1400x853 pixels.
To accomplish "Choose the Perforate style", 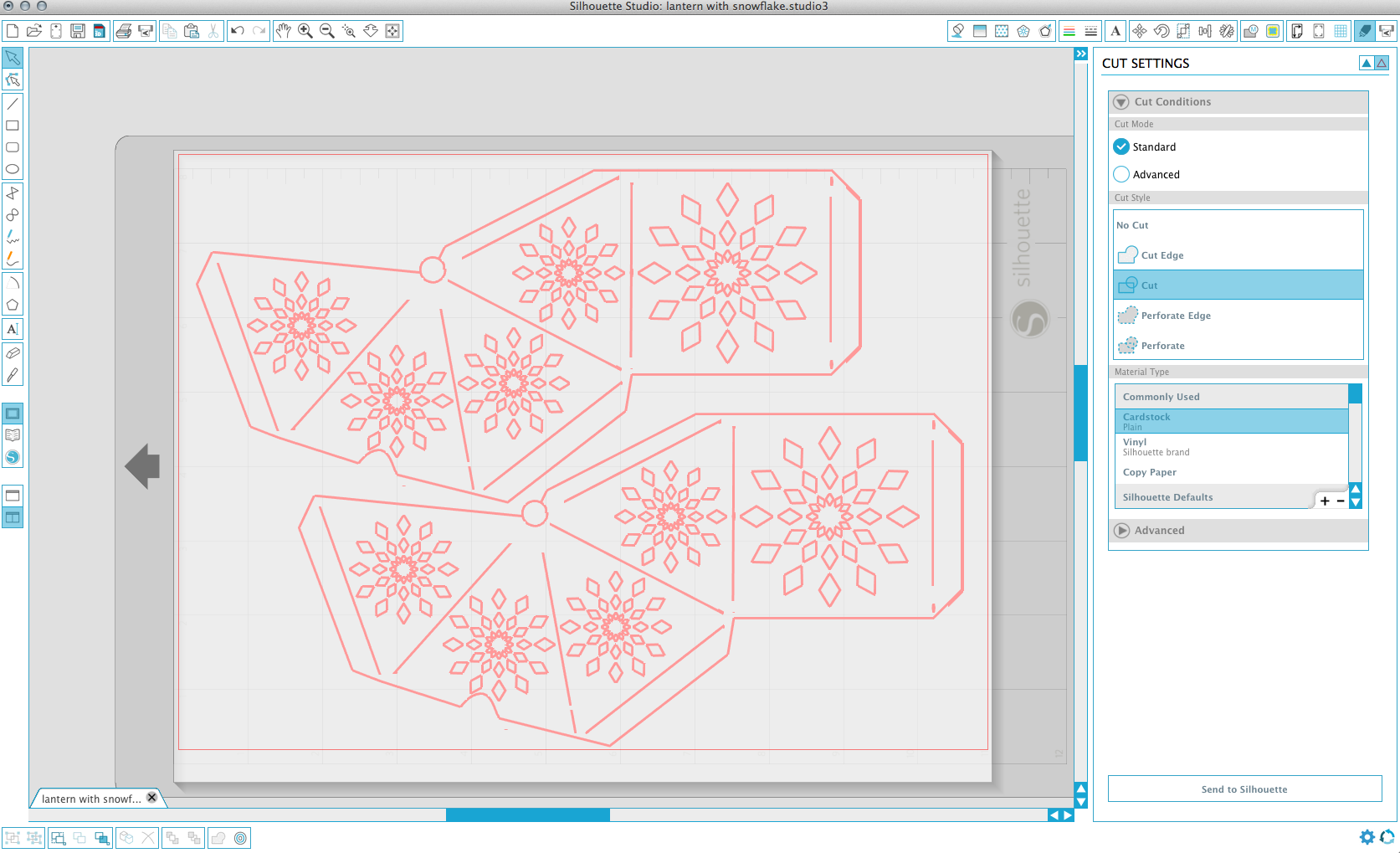I will pos(1238,346).
